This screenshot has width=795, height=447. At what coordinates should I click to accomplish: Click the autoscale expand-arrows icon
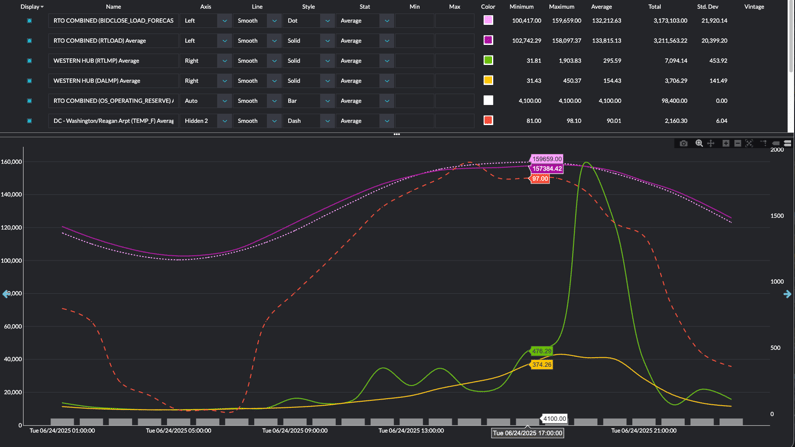(x=749, y=143)
